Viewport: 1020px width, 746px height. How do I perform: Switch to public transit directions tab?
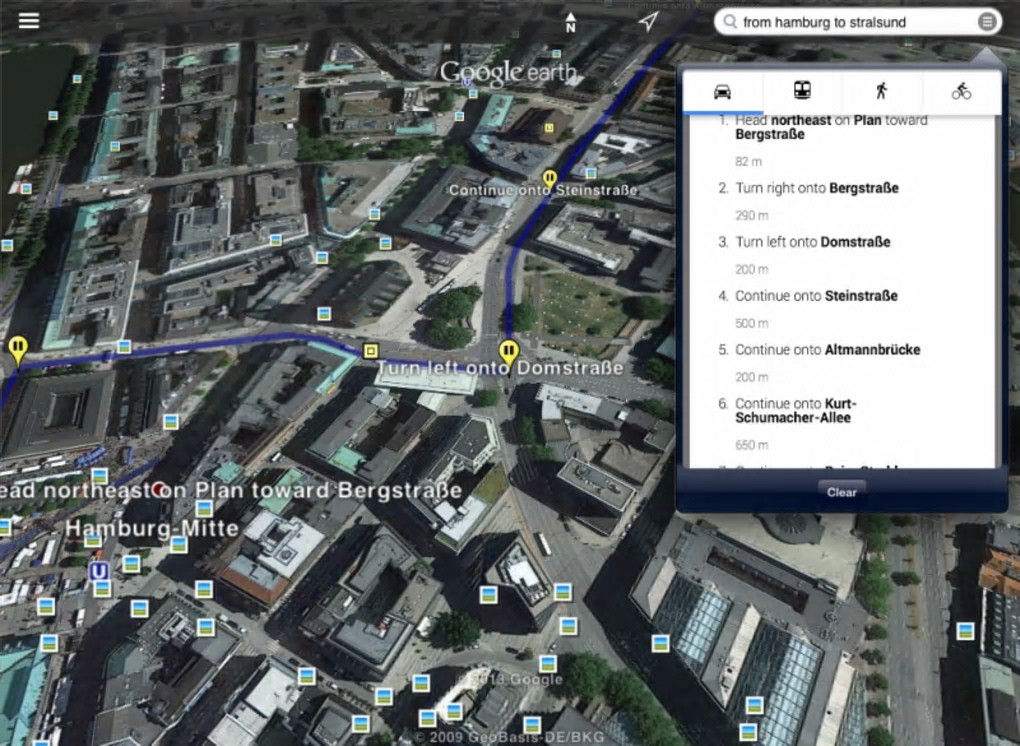tap(802, 92)
